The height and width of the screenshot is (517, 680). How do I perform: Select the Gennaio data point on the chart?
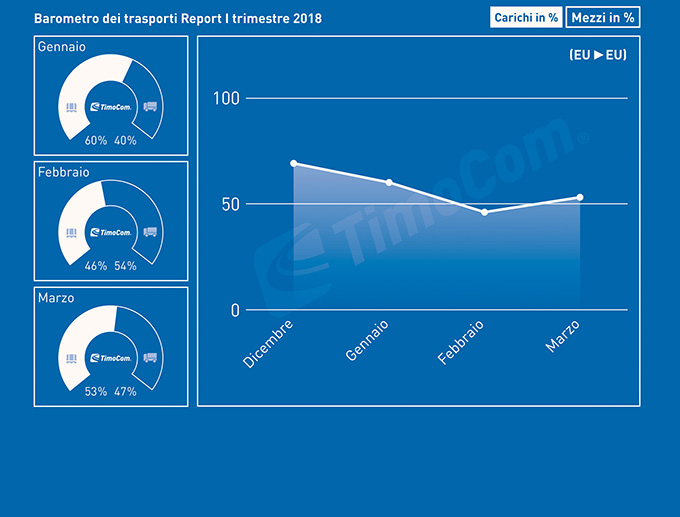click(389, 182)
